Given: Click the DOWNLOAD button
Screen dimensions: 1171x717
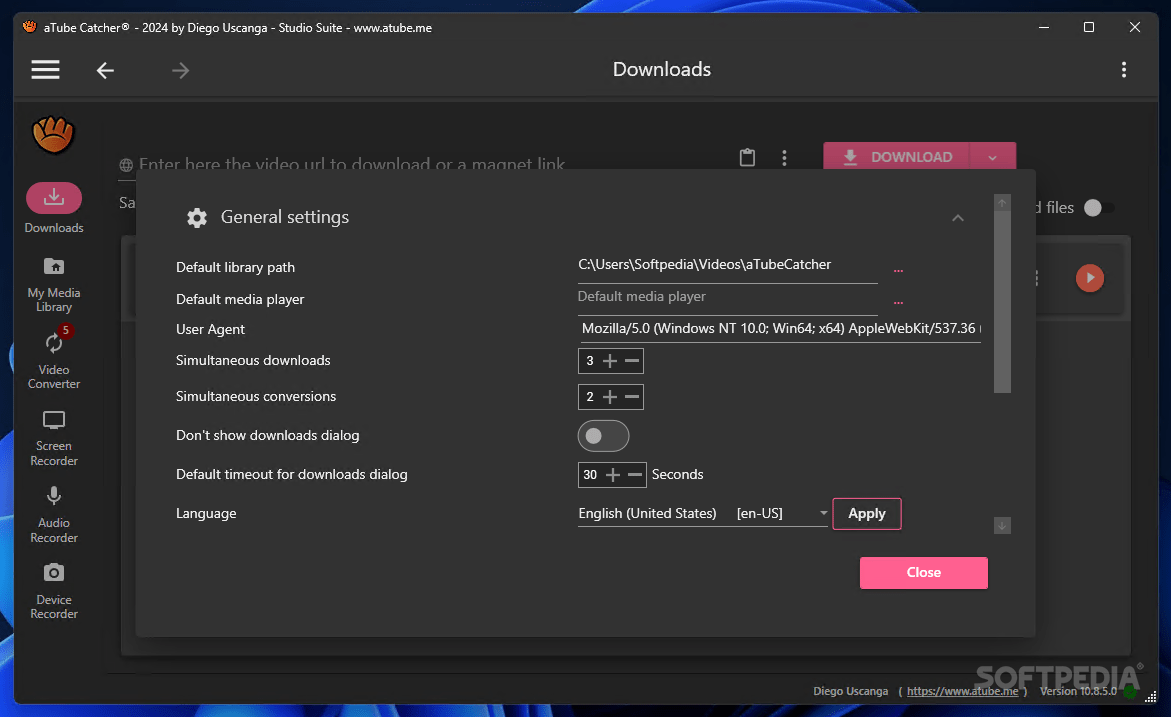Looking at the screenshot, I should tap(896, 158).
